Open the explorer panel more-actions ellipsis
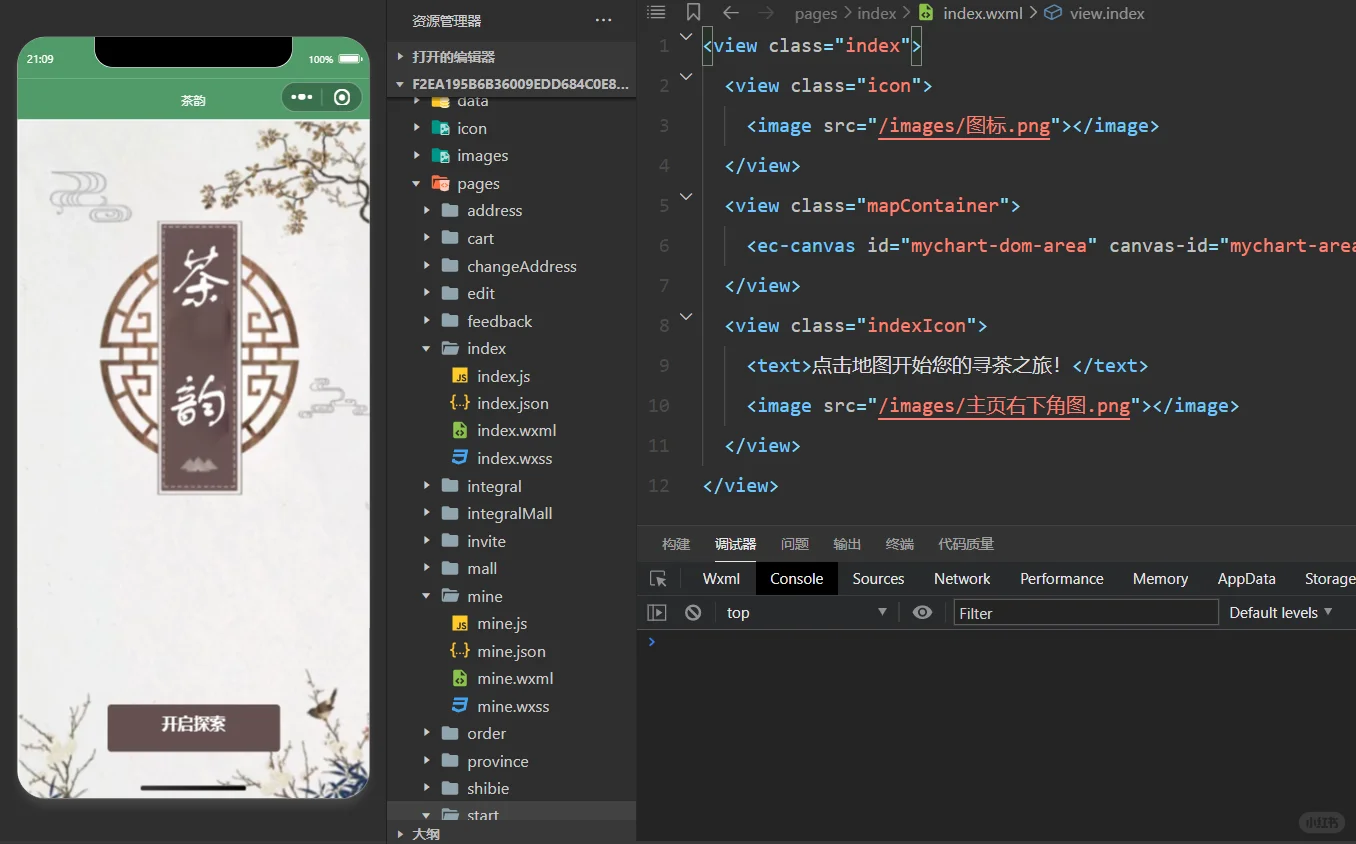Viewport: 1356px width, 844px height. click(x=603, y=20)
